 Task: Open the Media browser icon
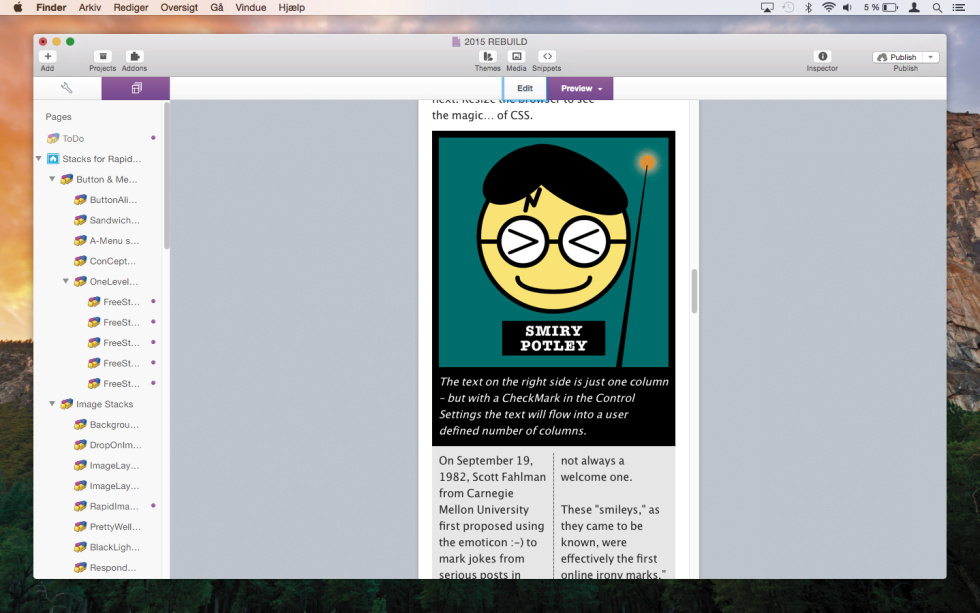[516, 56]
